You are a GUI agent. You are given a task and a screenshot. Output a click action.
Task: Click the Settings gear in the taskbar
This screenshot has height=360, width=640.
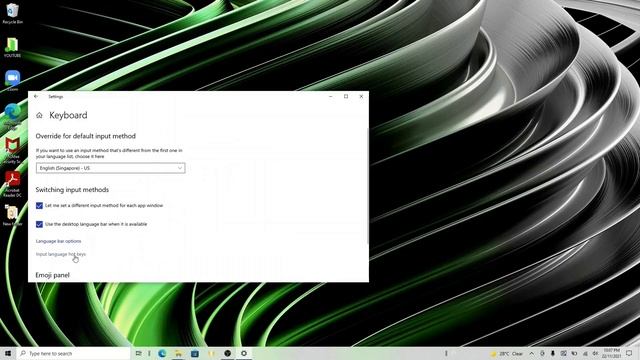tap(244, 353)
